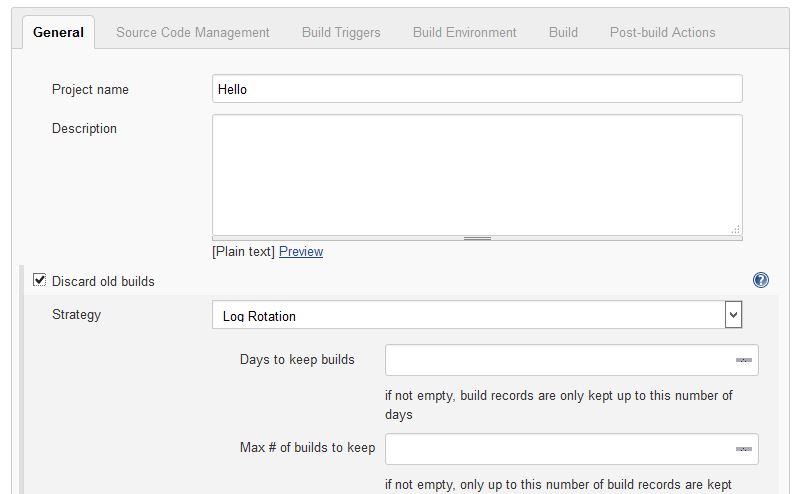Focus the Project name field containing Hello
The height and width of the screenshot is (494, 798).
tap(477, 89)
